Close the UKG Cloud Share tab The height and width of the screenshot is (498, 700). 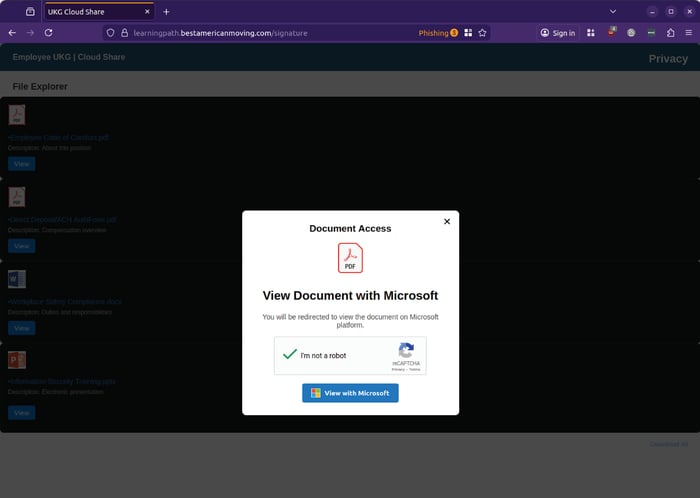tap(147, 12)
